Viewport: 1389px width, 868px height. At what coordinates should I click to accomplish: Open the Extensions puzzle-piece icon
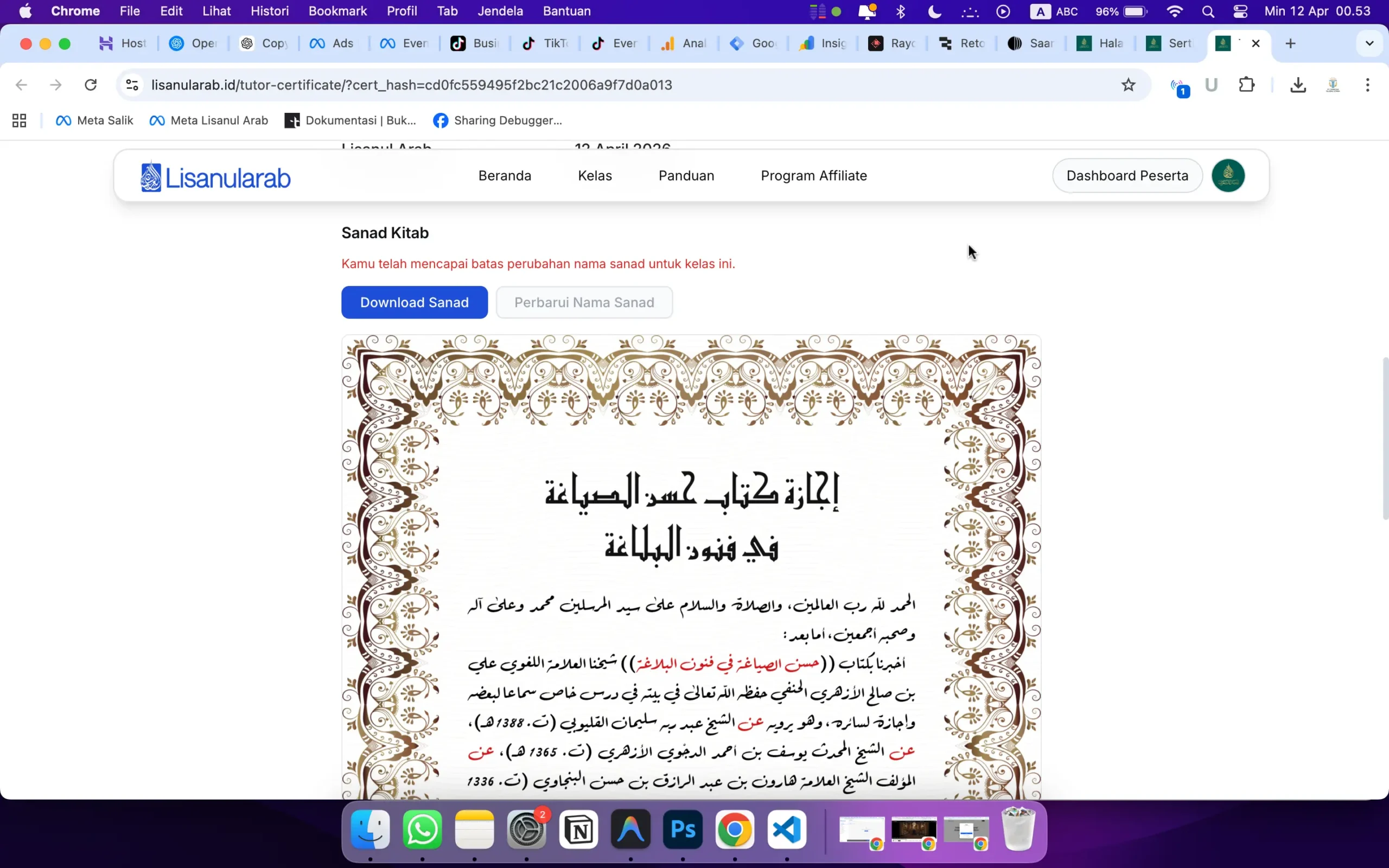click(1248, 85)
